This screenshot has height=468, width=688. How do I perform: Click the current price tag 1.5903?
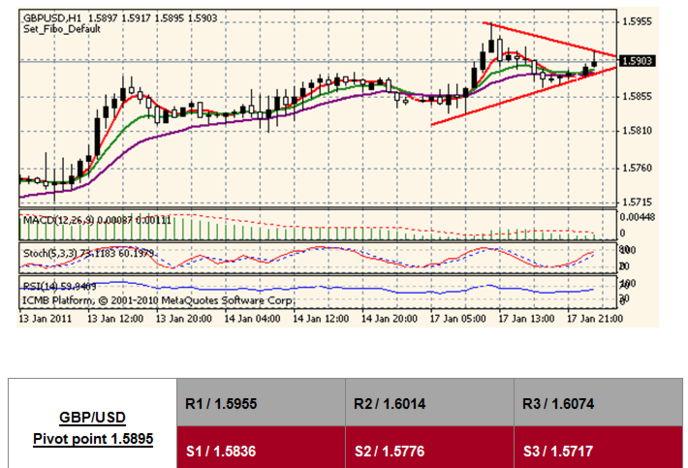636,61
